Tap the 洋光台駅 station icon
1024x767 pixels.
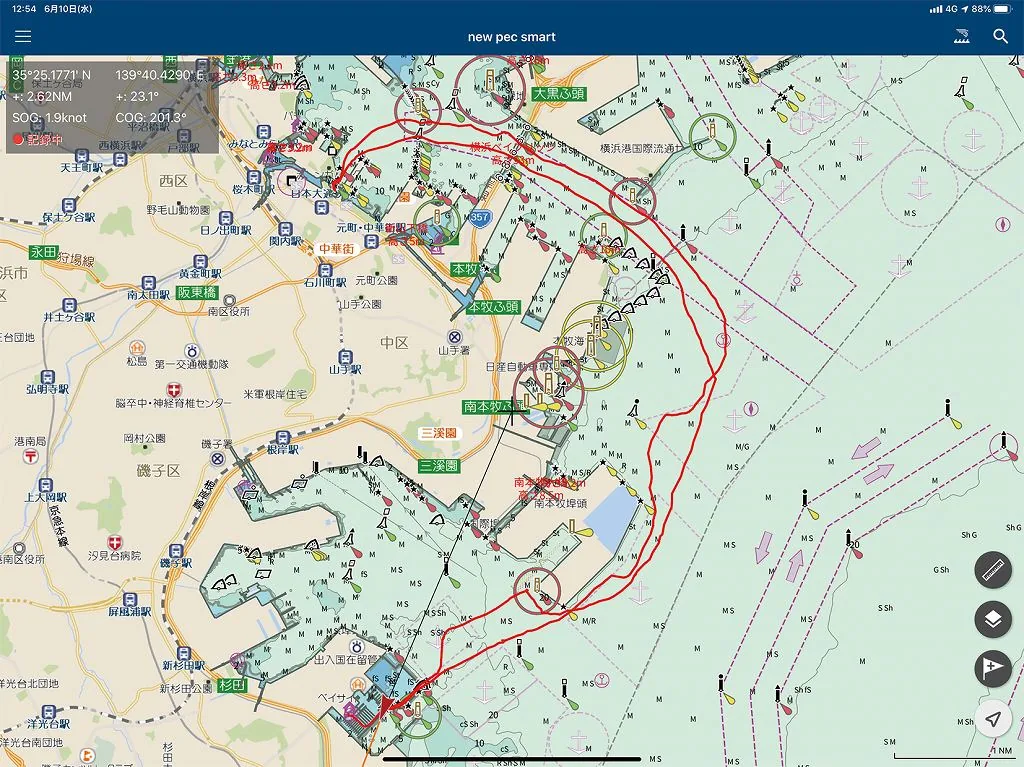(49, 711)
